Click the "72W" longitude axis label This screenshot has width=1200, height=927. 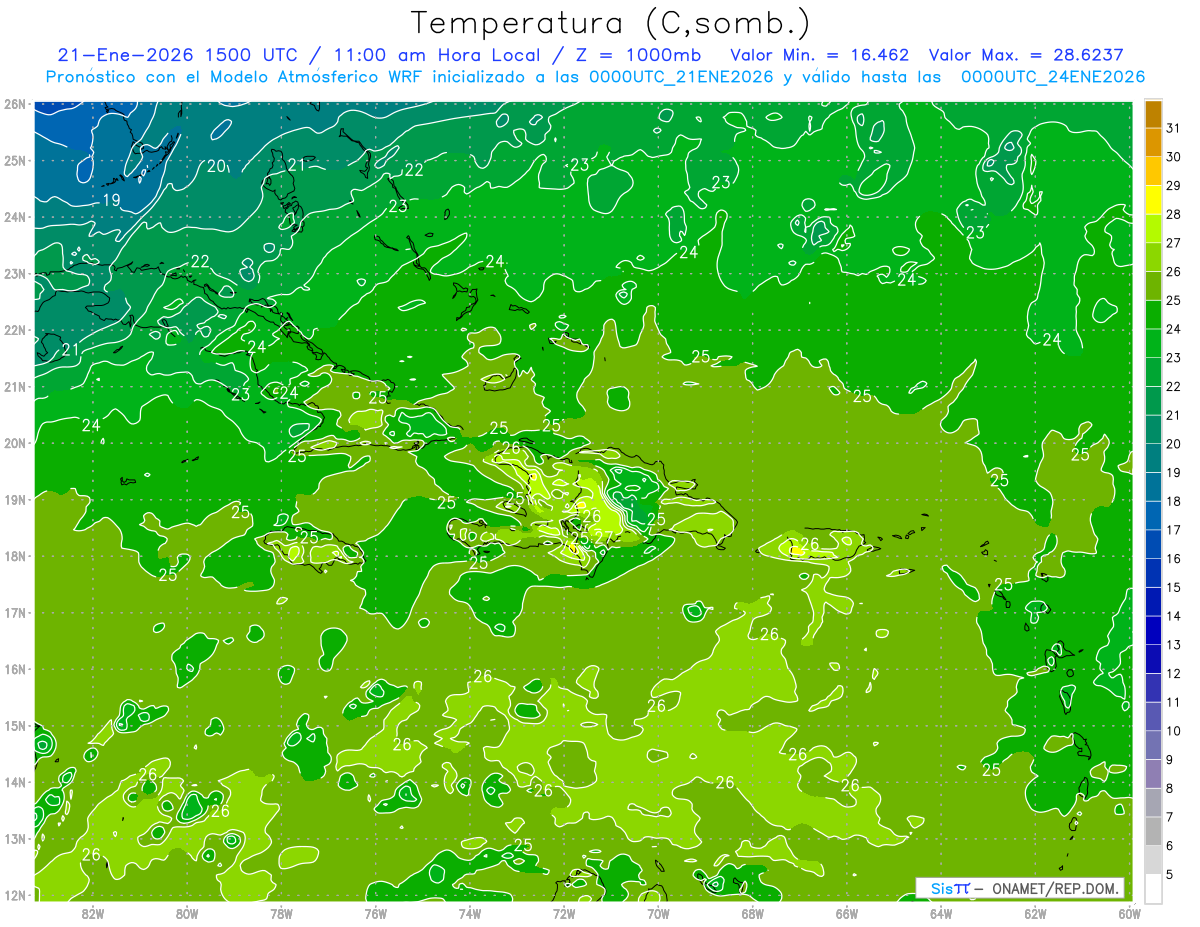pos(564,913)
